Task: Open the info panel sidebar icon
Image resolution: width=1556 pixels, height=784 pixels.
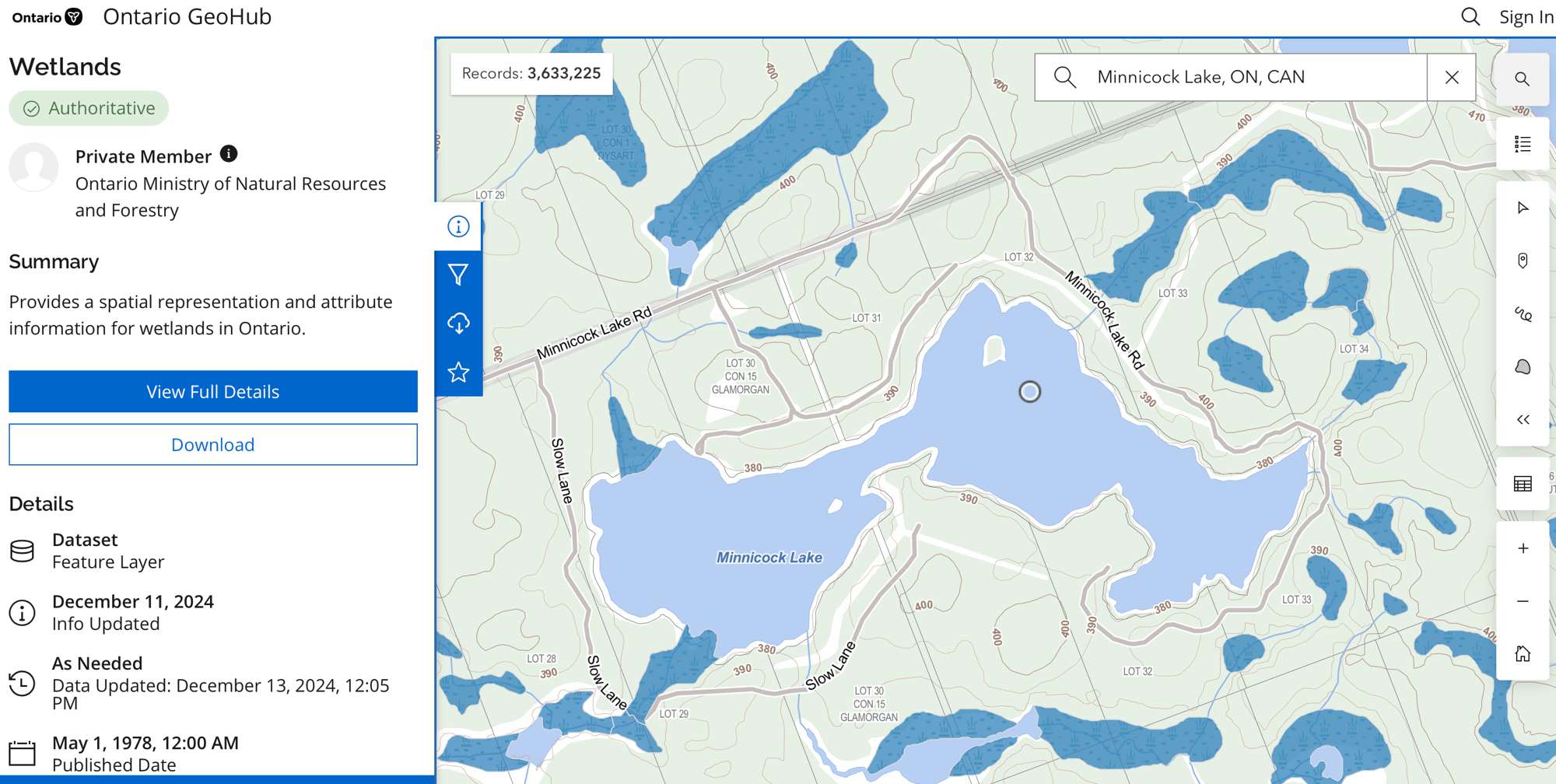Action: point(458,226)
